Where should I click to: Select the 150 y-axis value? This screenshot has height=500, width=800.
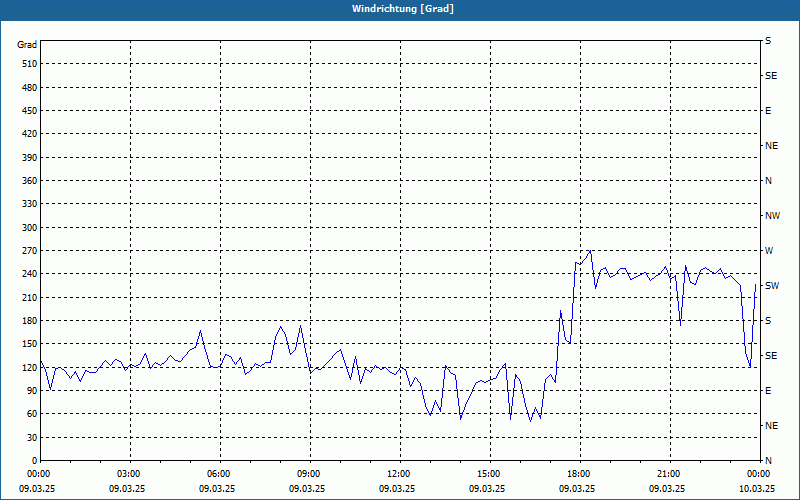(x=30, y=344)
